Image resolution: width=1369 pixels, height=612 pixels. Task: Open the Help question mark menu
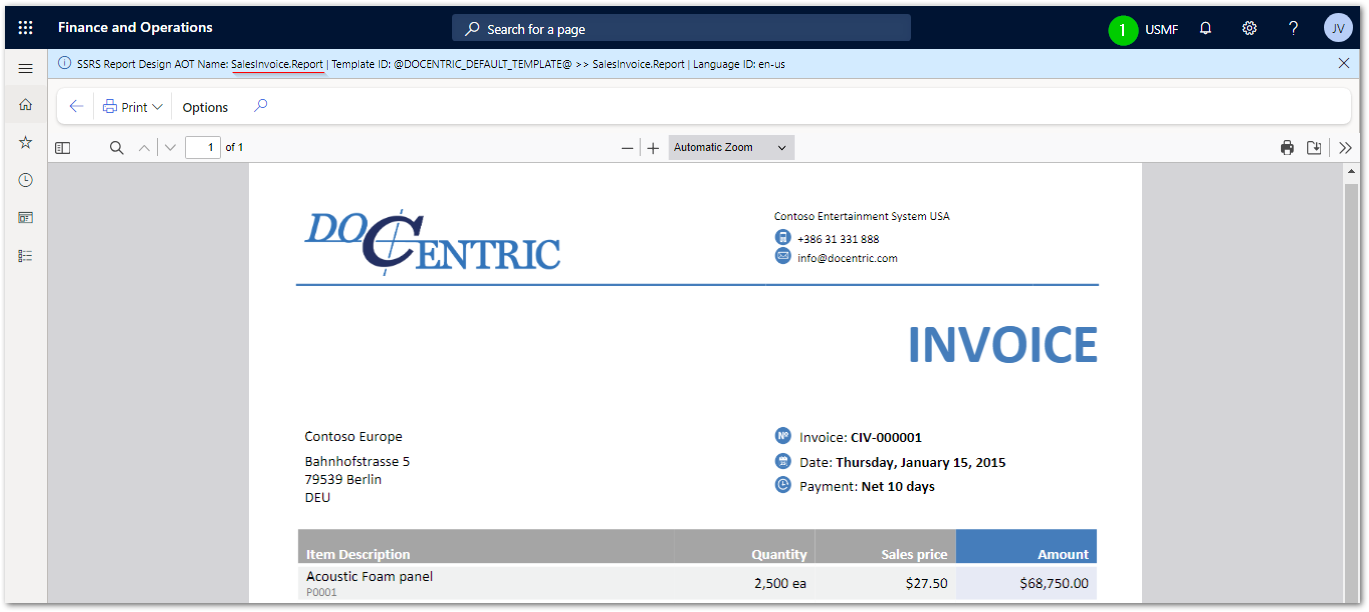point(1293,28)
